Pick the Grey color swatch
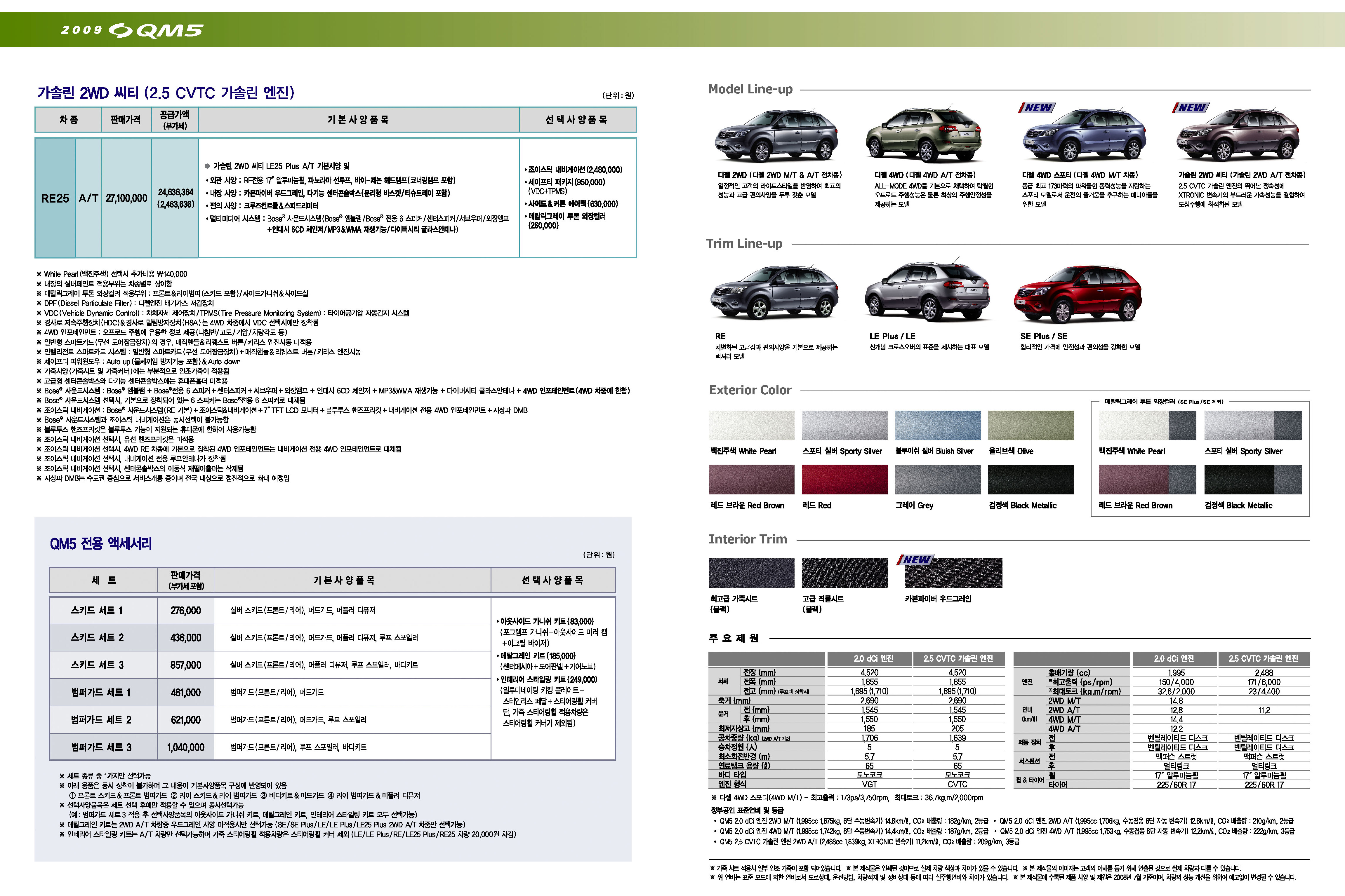This screenshot has width=1345, height=896. pyautogui.click(x=937, y=480)
